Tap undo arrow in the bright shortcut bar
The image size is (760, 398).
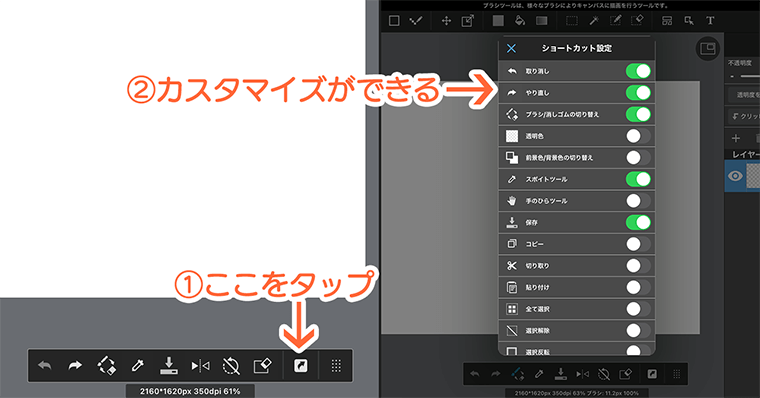(45, 366)
